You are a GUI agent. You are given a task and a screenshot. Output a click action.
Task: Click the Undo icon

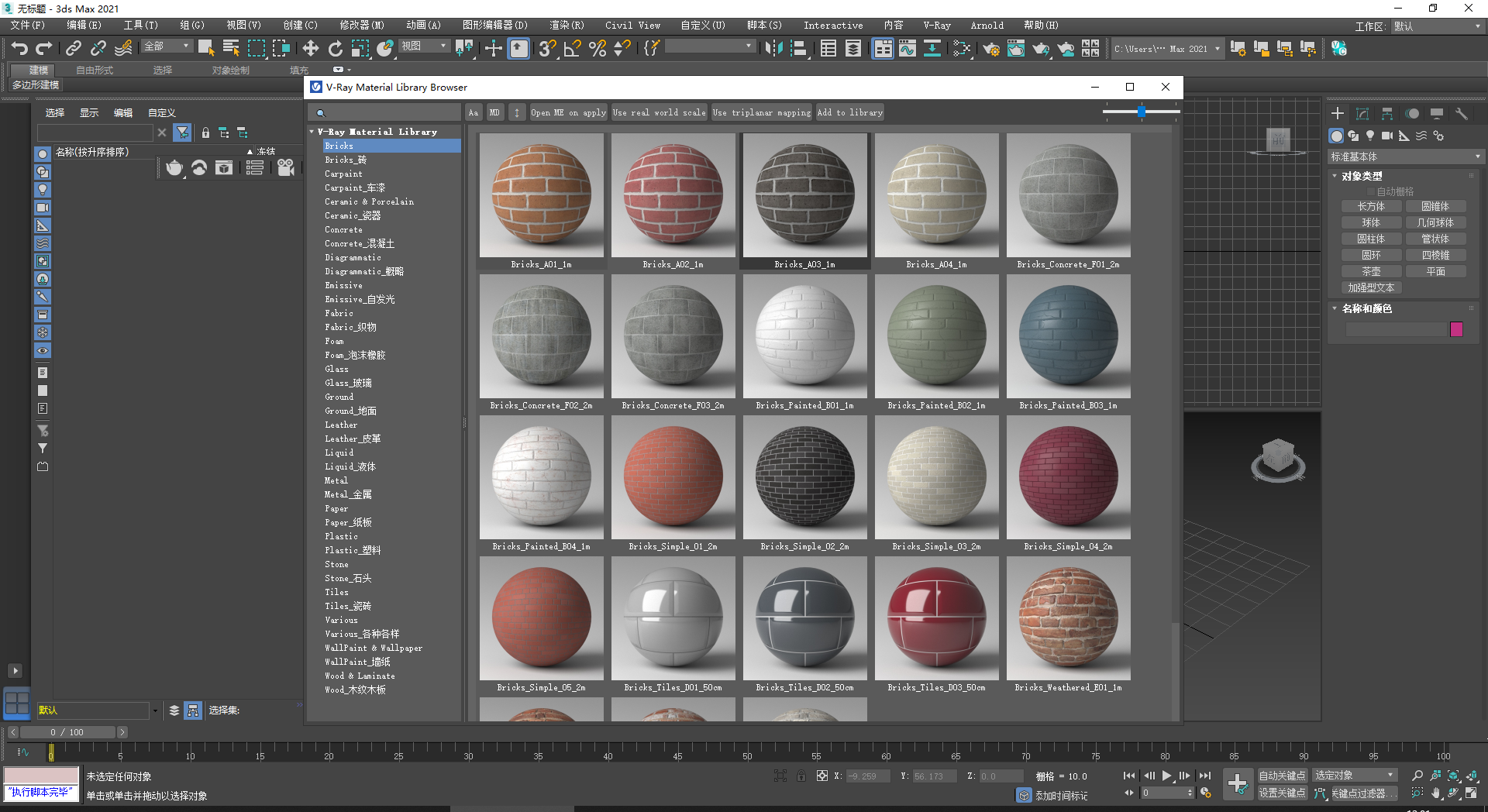20,48
